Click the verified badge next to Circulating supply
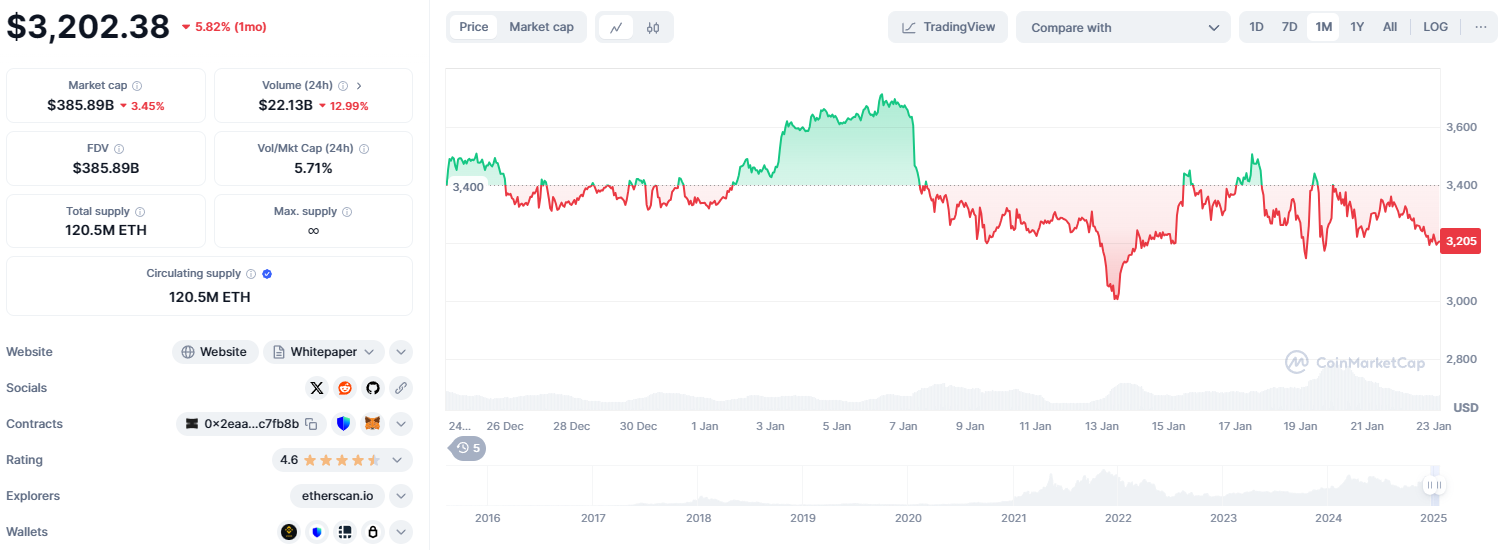1502x550 pixels. (267, 274)
